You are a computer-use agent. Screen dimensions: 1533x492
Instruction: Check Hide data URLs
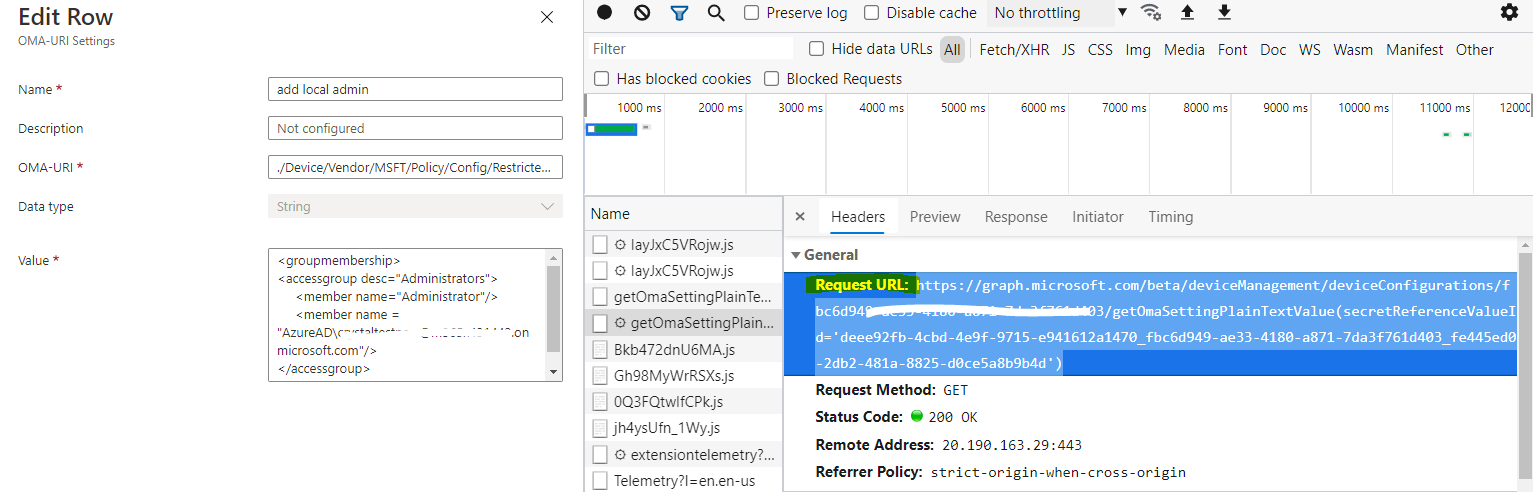[816, 48]
